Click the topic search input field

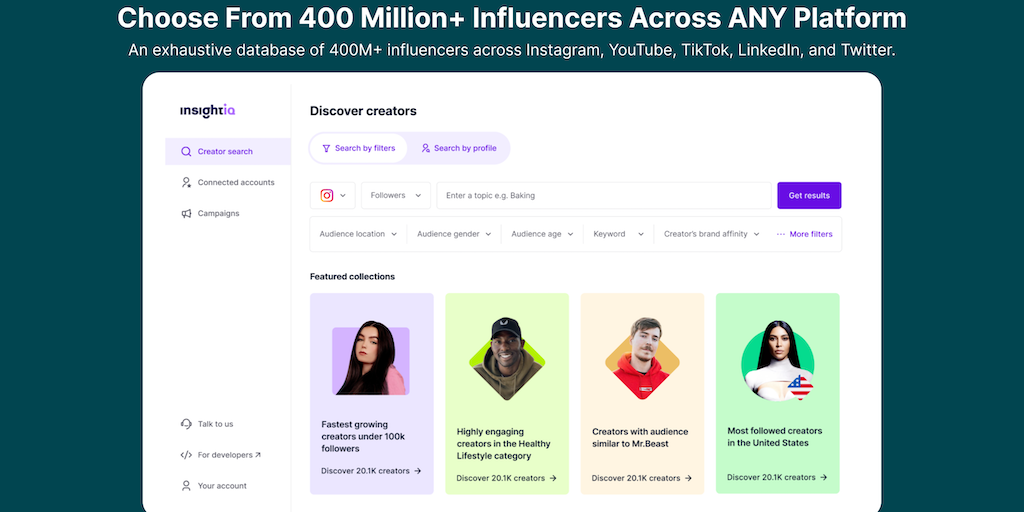tap(605, 196)
